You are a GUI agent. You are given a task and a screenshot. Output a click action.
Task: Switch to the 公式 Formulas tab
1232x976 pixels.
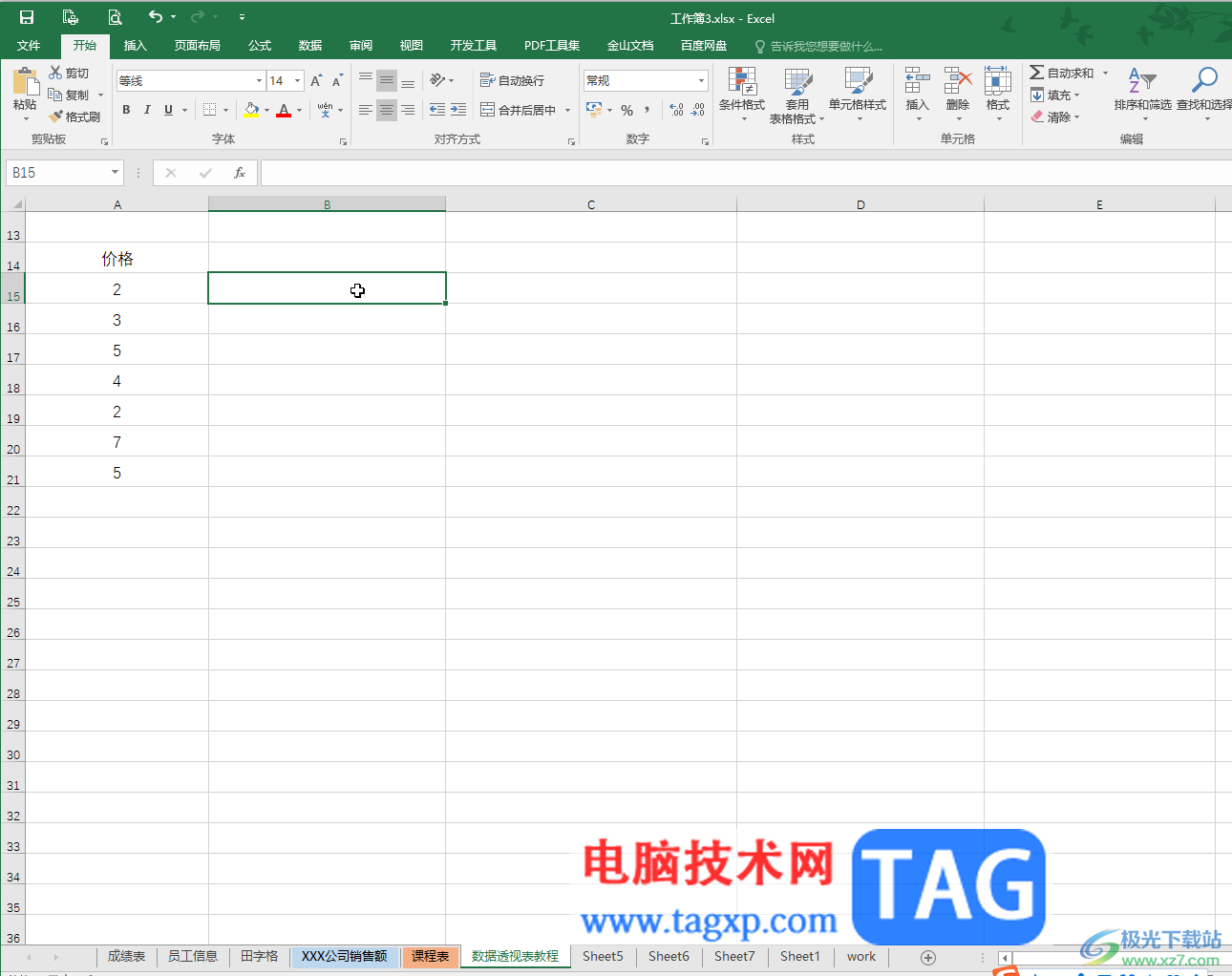[x=260, y=45]
